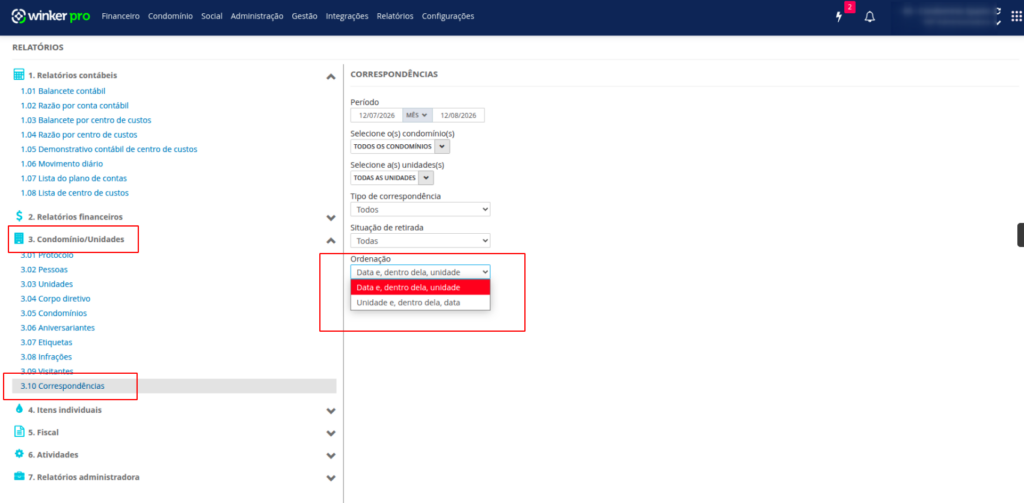Open report 3.06 Aniversariantes
The width and height of the screenshot is (1024, 503).
pos(57,327)
